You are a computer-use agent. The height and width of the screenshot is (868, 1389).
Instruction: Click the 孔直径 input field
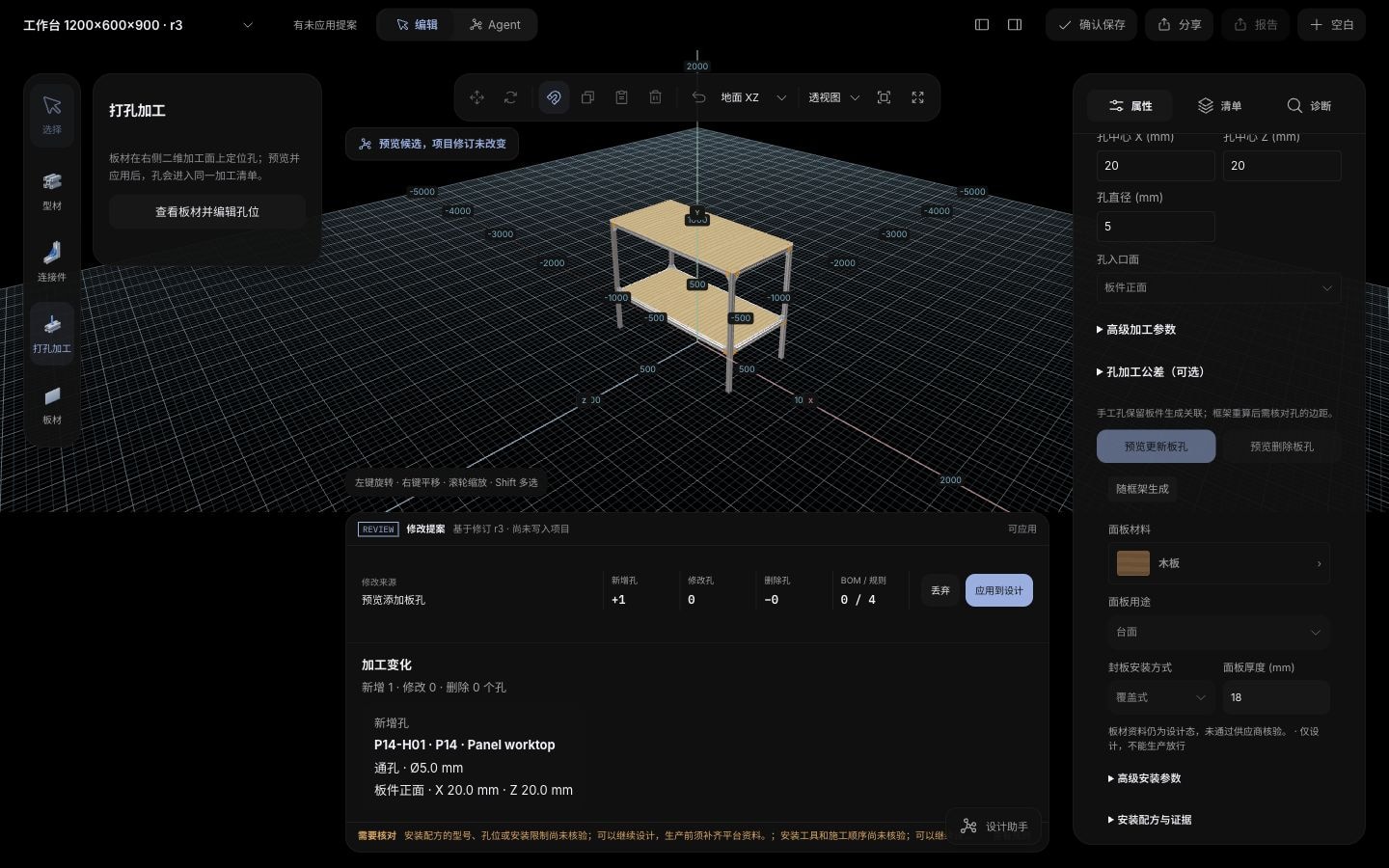point(1156,227)
